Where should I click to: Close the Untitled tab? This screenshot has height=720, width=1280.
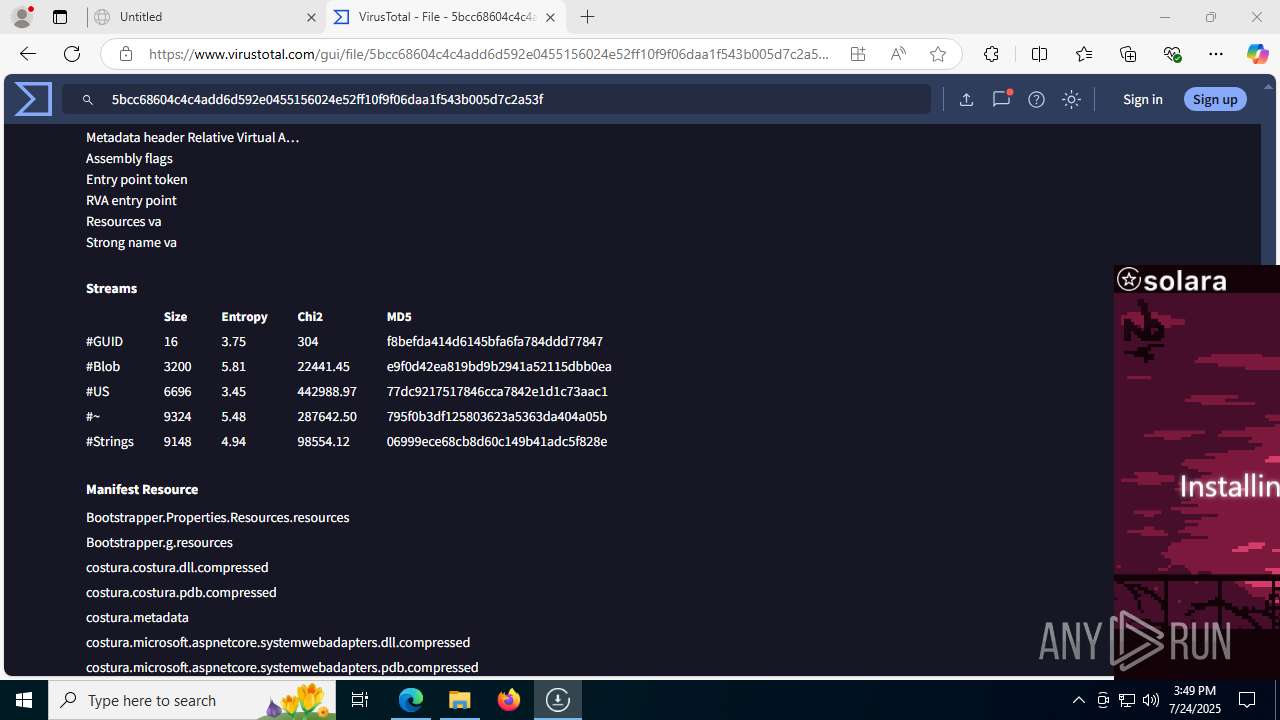(311, 17)
